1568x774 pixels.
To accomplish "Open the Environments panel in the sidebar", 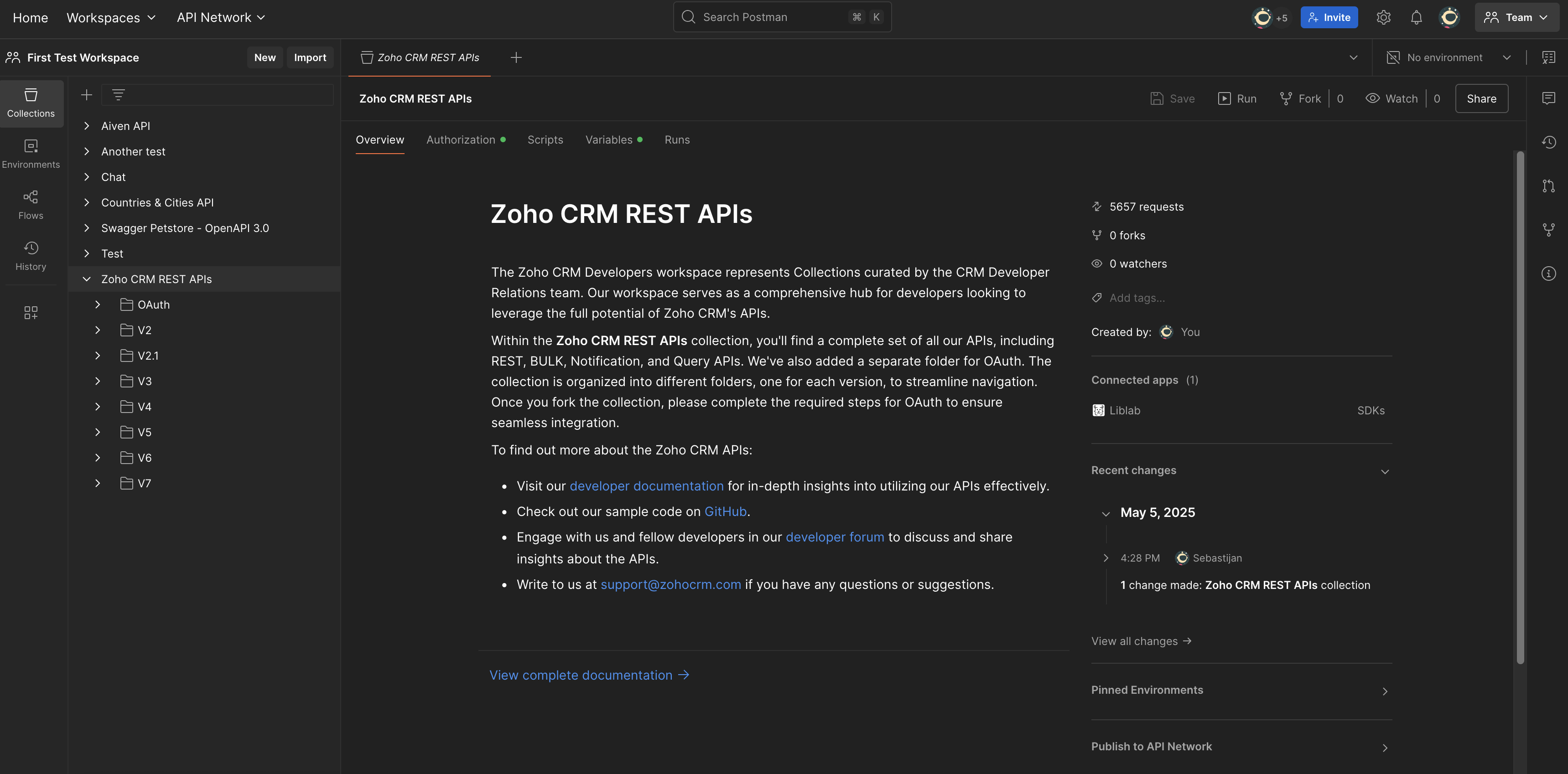I will [31, 153].
